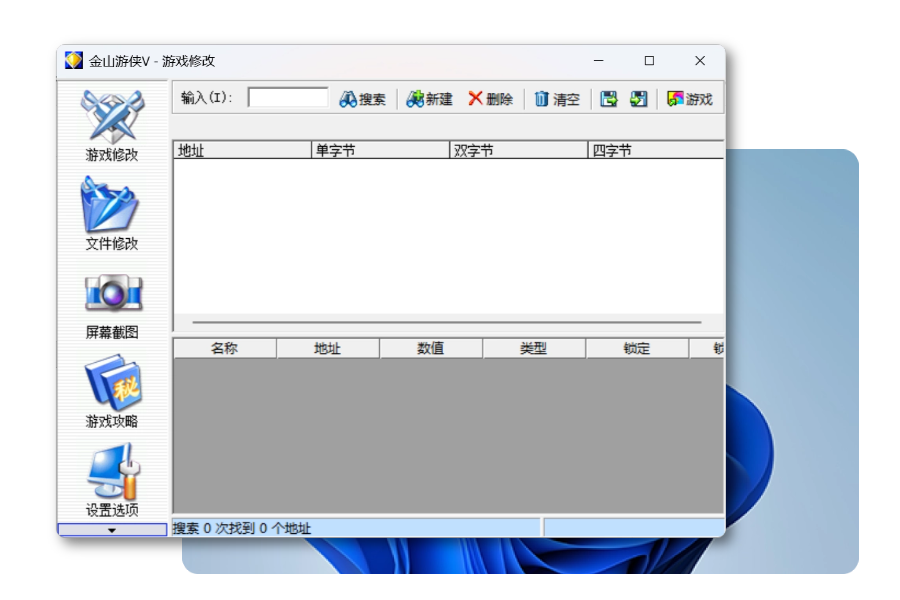Click the 锁定 column header

pos(637,349)
